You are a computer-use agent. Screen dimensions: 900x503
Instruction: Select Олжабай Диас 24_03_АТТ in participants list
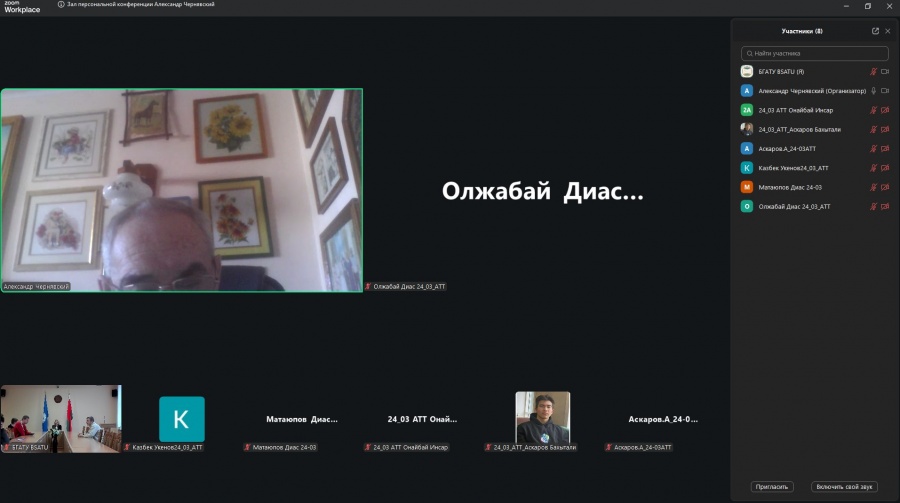pos(794,206)
